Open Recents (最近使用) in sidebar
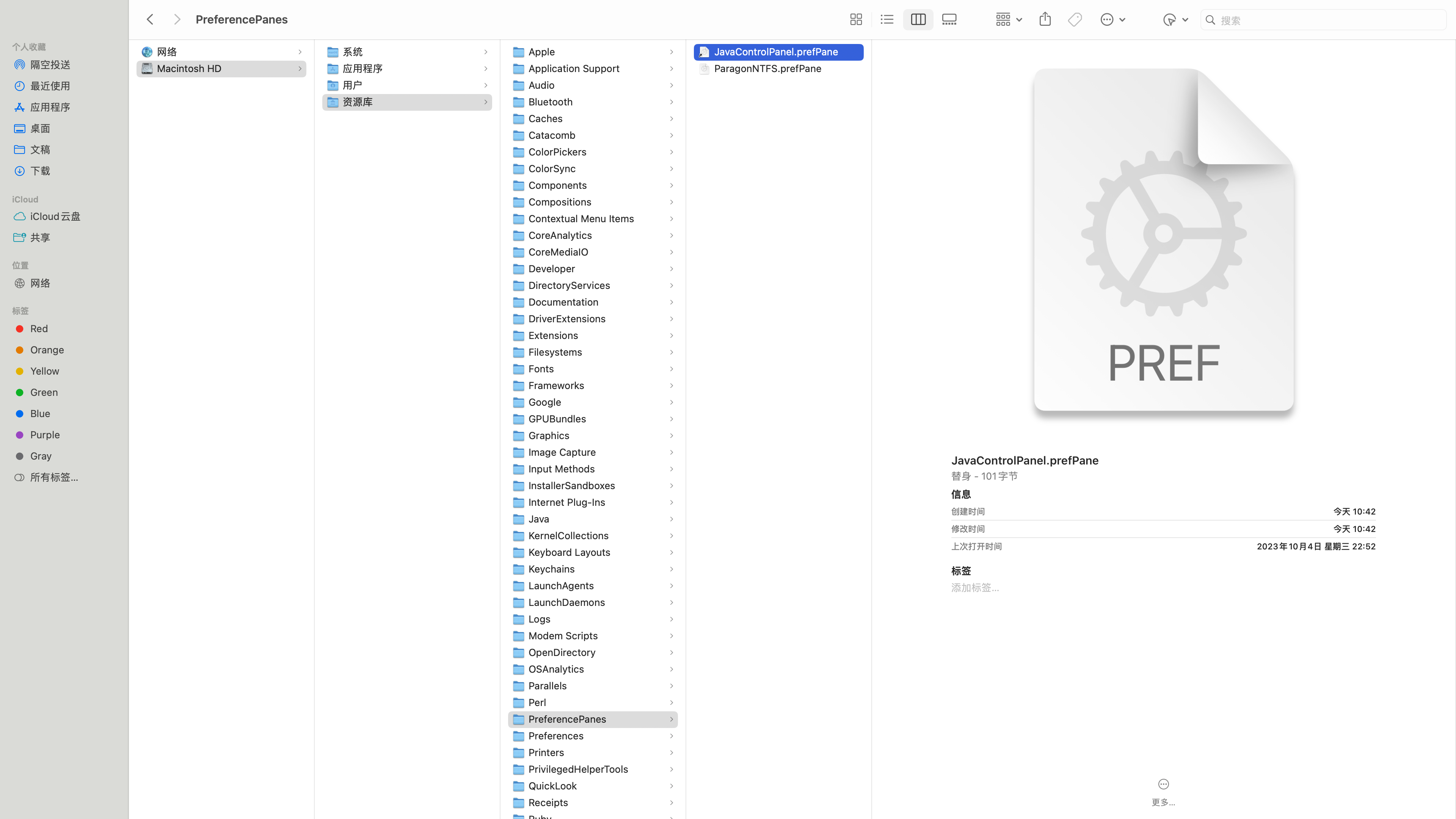The width and height of the screenshot is (1456, 819). click(x=50, y=86)
